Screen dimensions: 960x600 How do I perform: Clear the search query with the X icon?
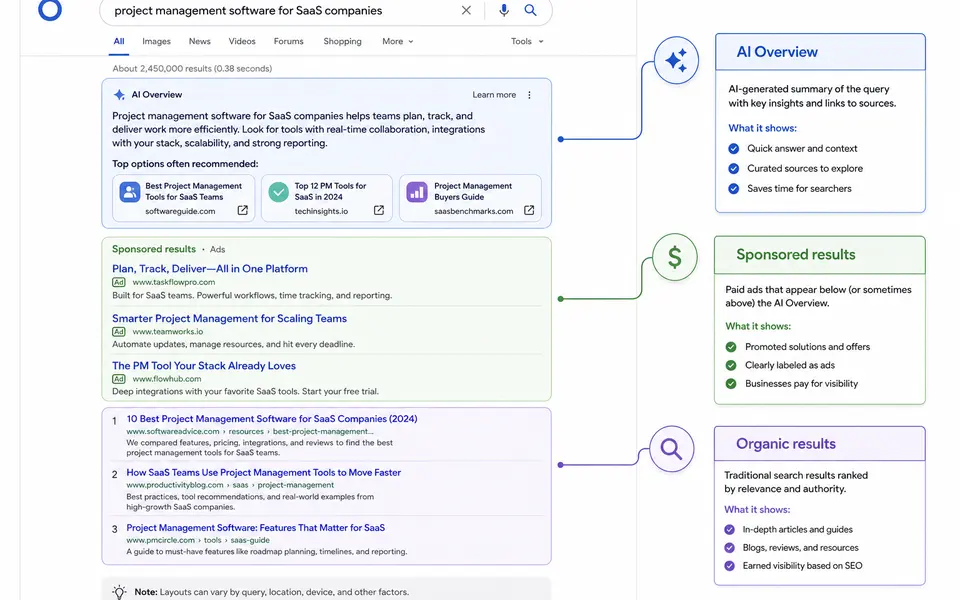tap(466, 10)
